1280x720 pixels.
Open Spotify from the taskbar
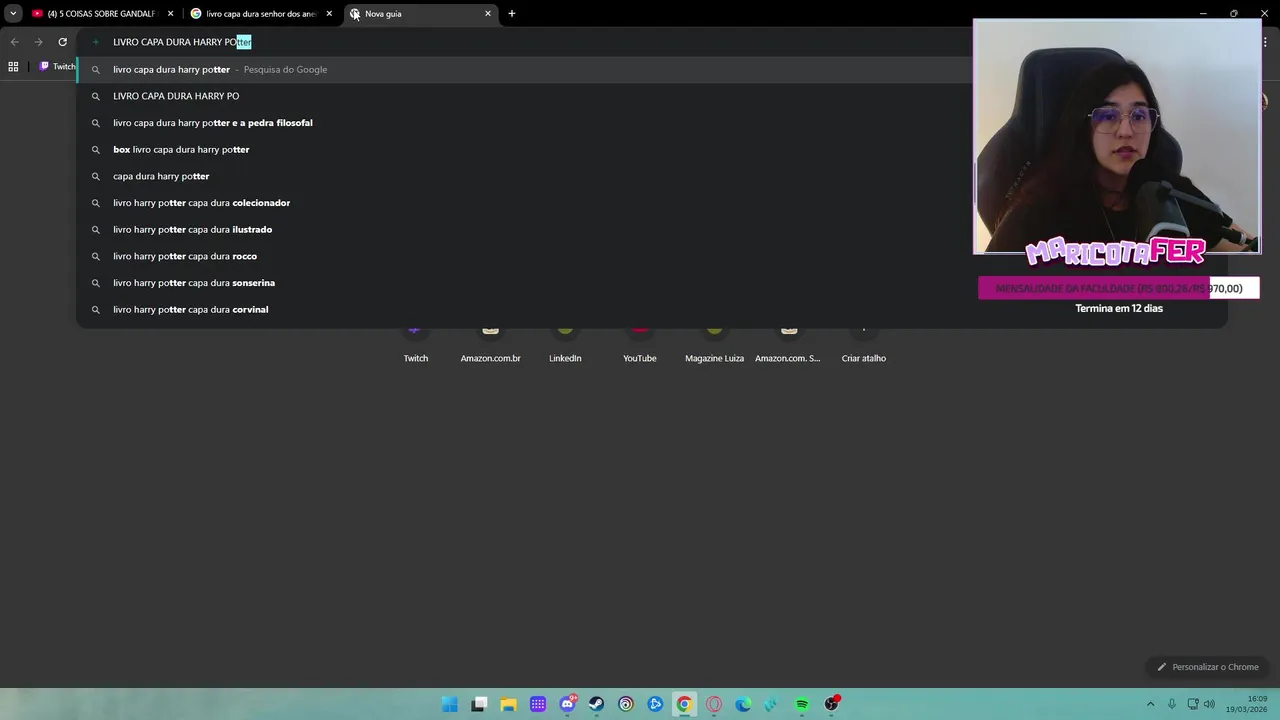(x=802, y=704)
